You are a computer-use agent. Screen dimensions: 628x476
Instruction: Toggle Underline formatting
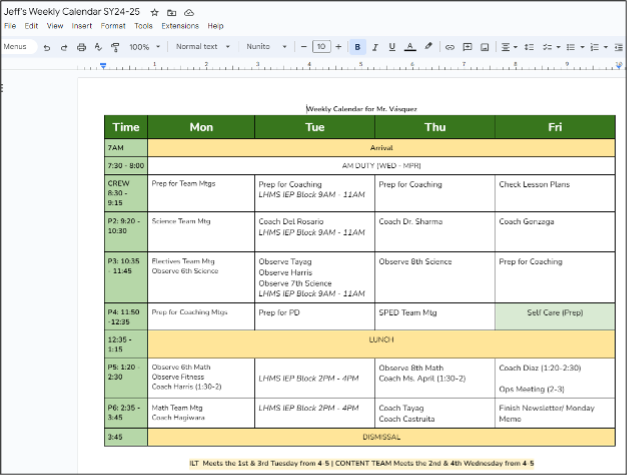[x=391, y=47]
